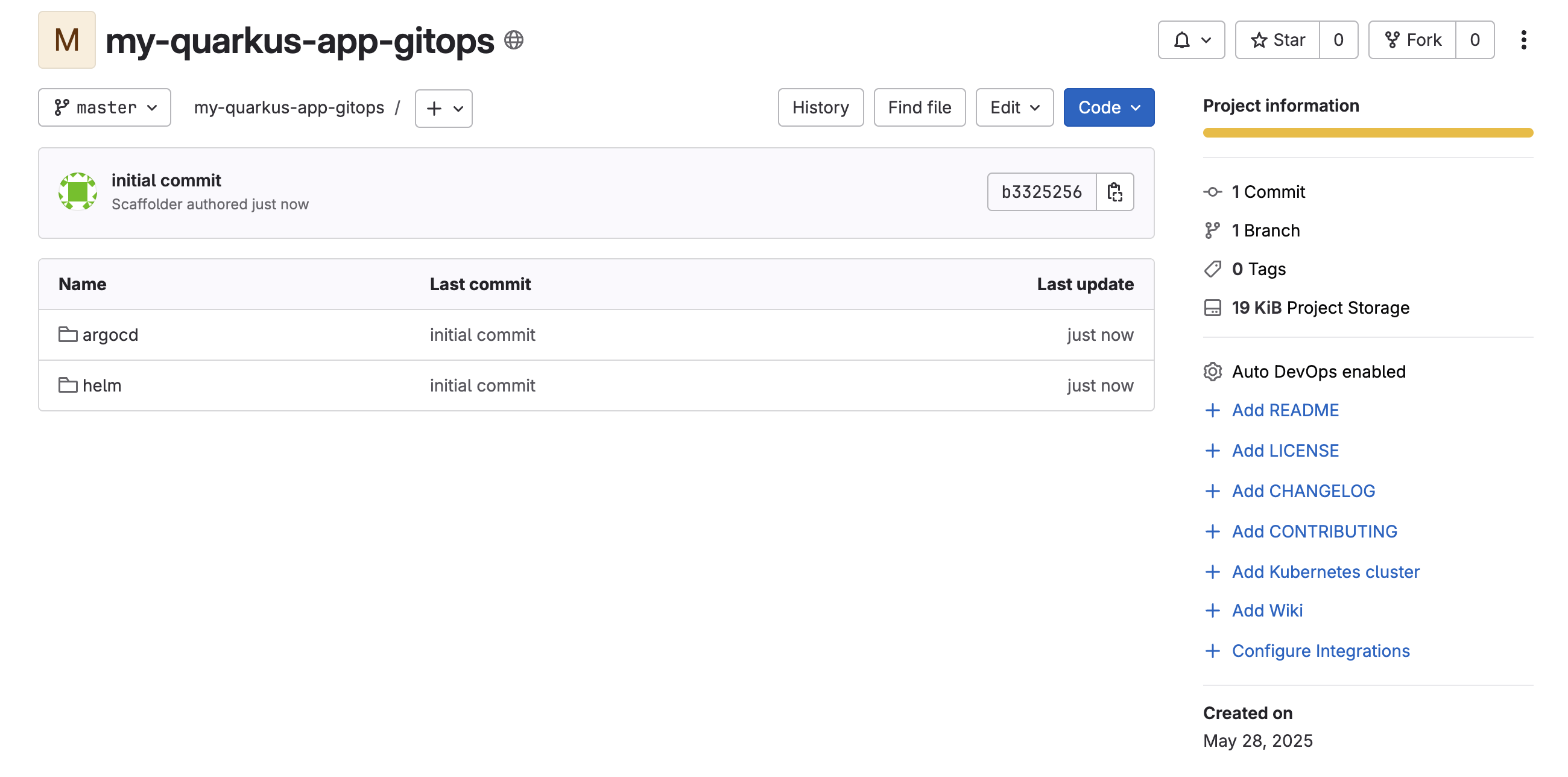The width and height of the screenshot is (1568, 777).
Task: Click the gear icon beside Auto DevOps
Action: click(1212, 372)
